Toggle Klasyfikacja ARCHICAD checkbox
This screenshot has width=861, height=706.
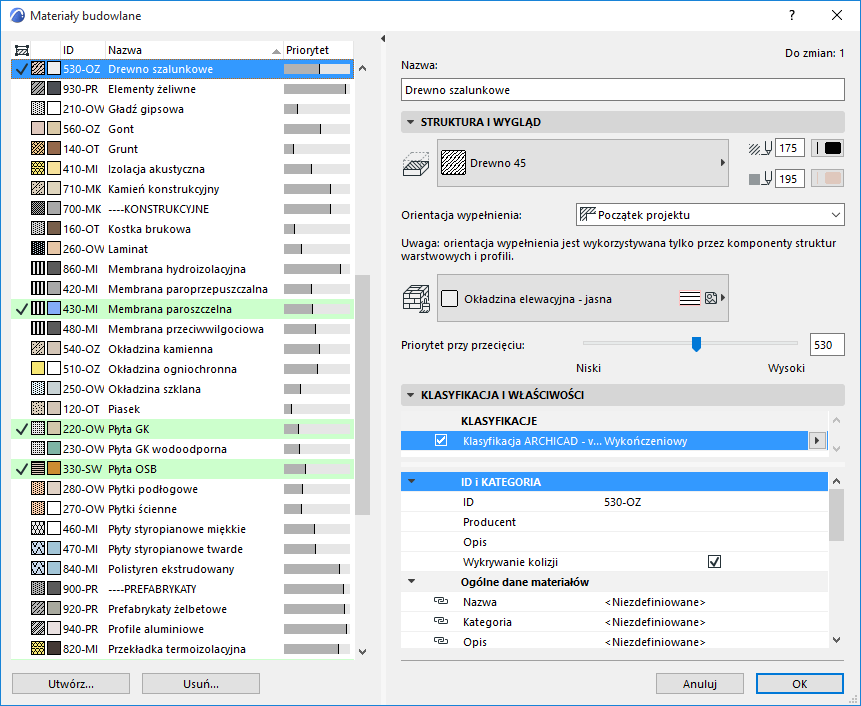pyautogui.click(x=440, y=440)
